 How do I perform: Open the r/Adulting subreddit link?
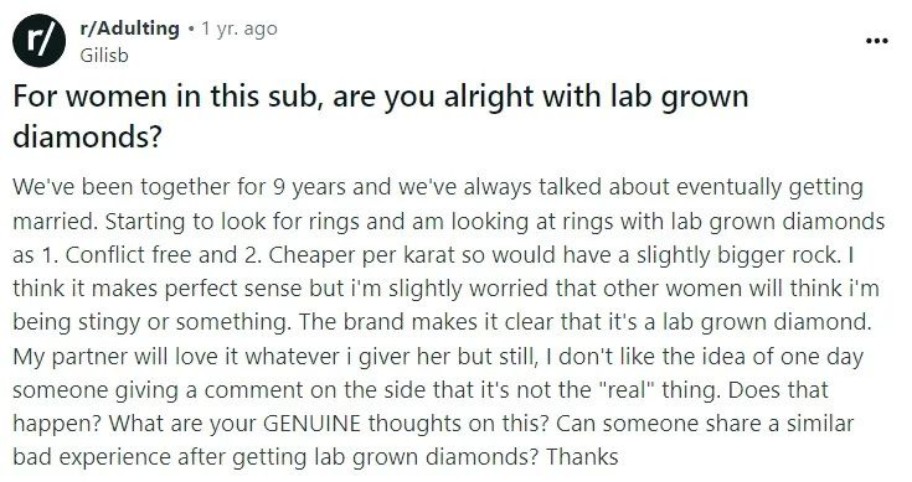tap(129, 28)
